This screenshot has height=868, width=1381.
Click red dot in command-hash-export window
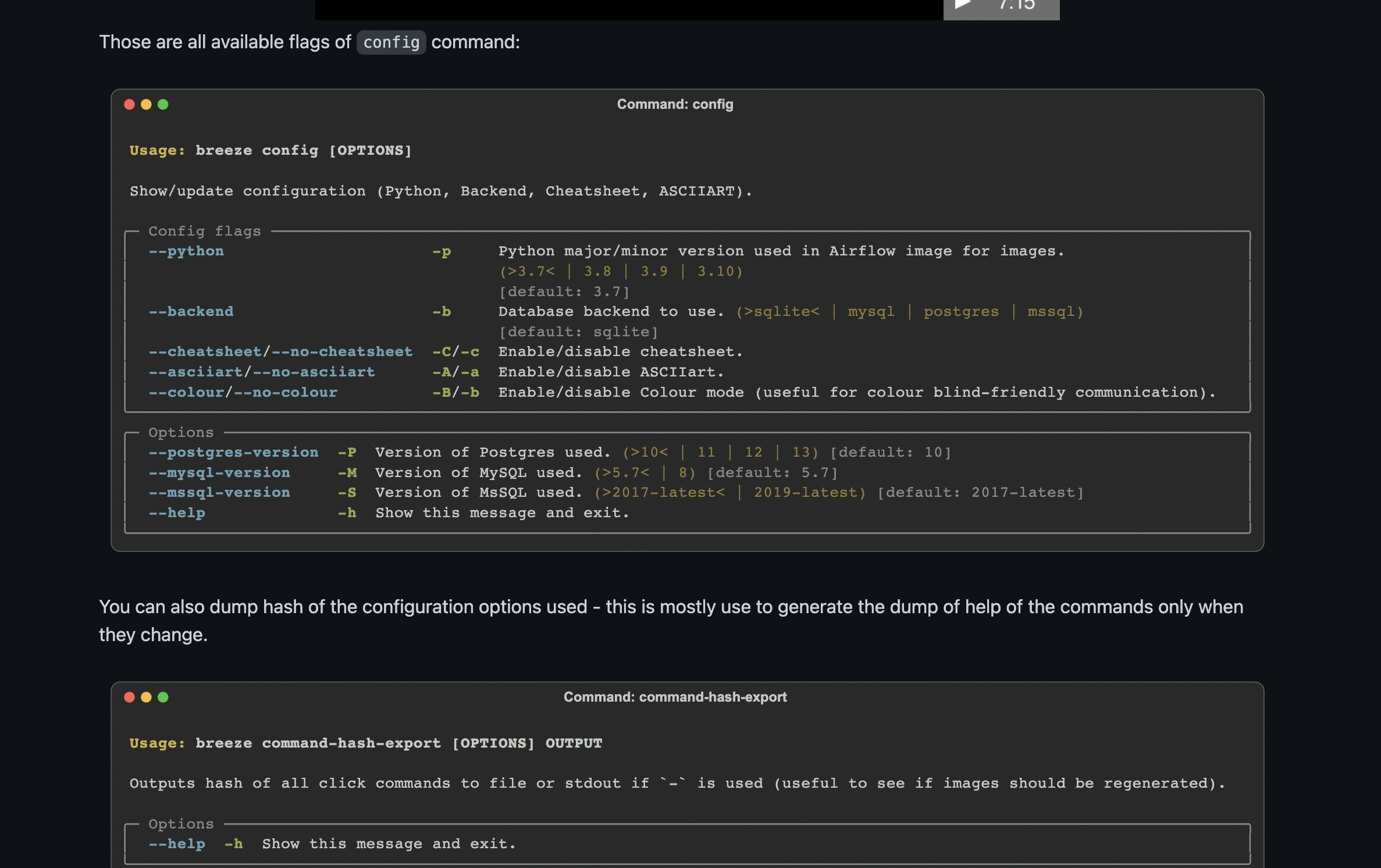130,697
